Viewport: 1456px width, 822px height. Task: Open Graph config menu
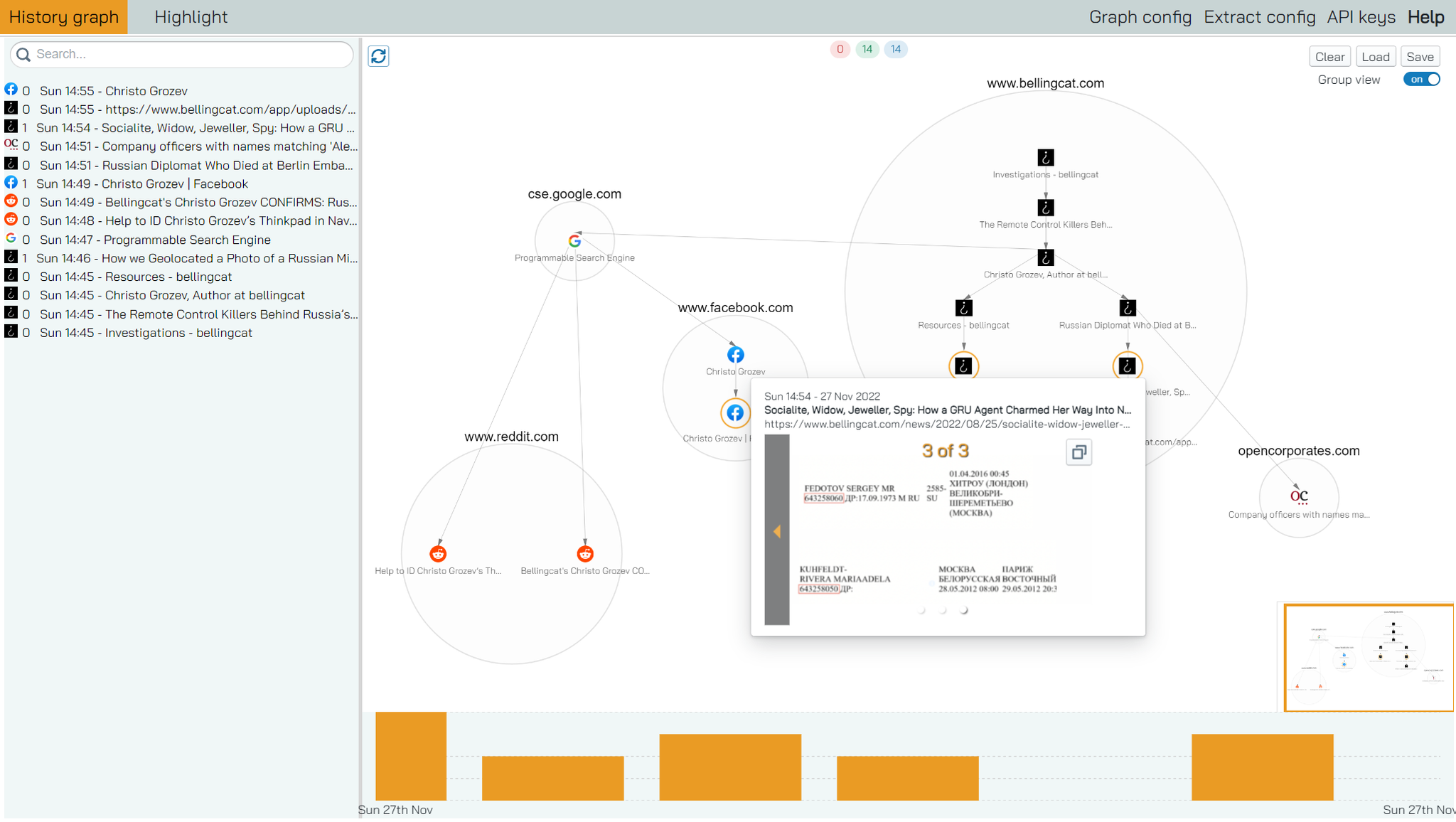point(1140,17)
